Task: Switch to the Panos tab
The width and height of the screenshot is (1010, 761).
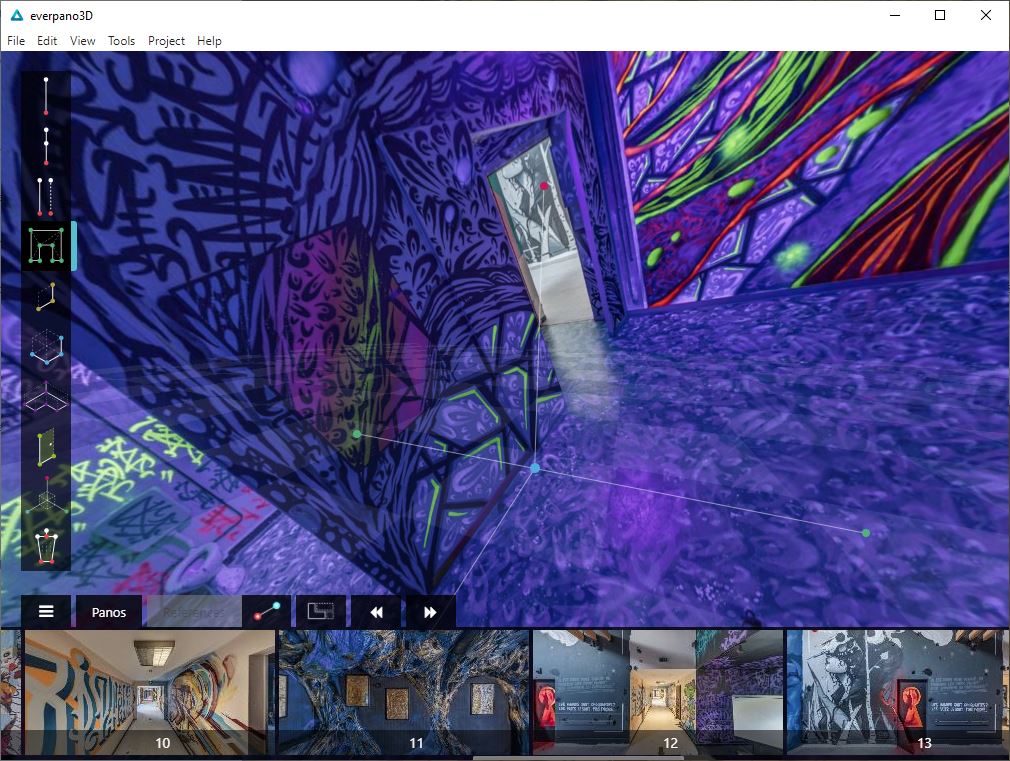Action: (x=109, y=612)
